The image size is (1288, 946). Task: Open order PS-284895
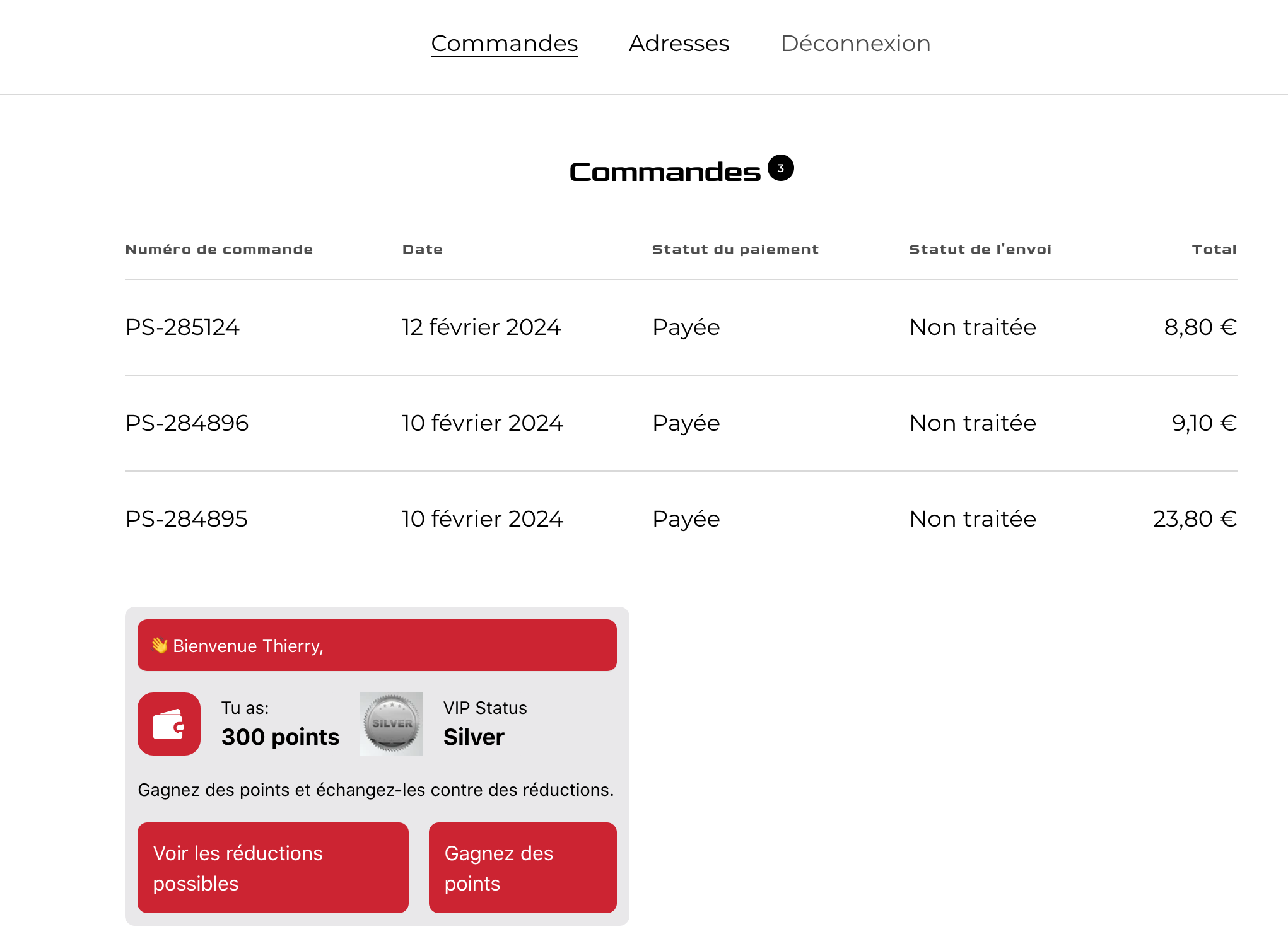click(186, 519)
